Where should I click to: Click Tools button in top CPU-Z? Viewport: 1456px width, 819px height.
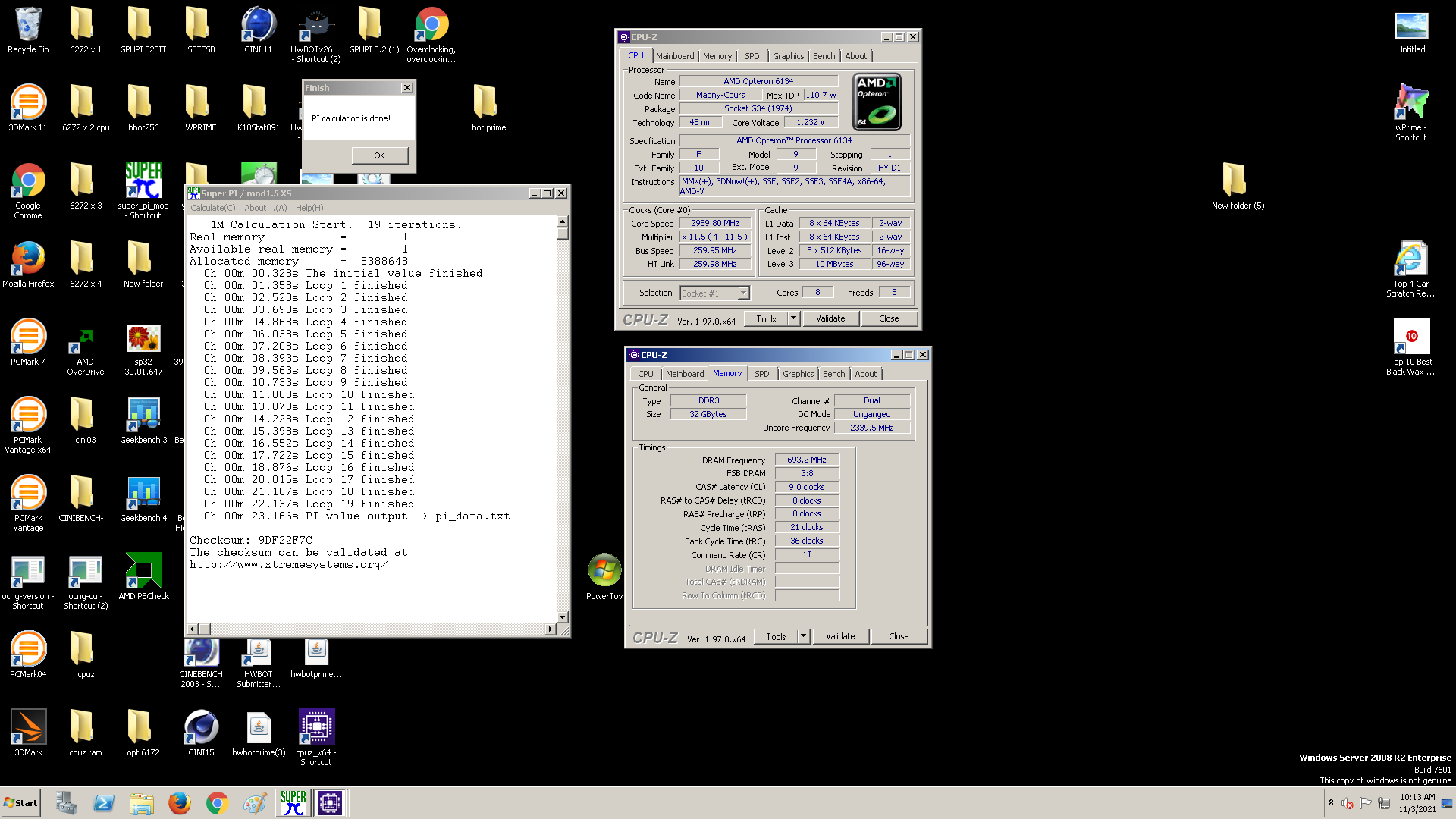(x=766, y=318)
